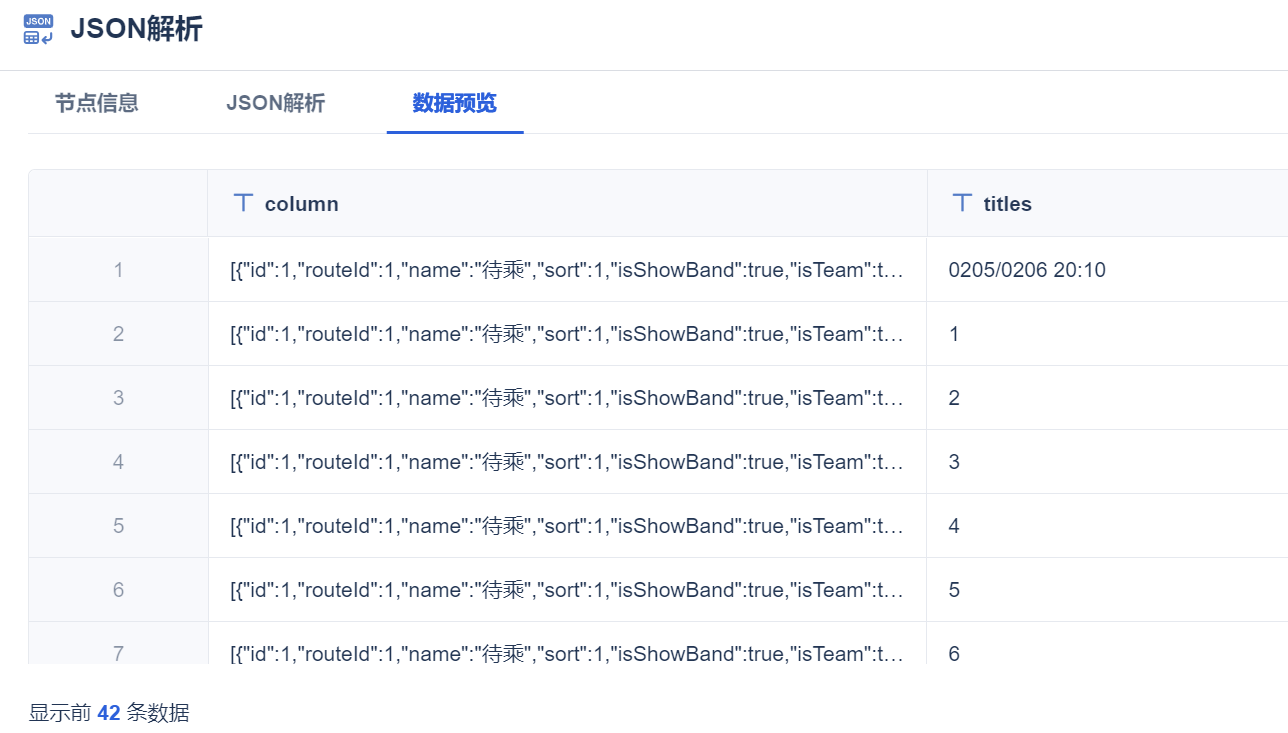The width and height of the screenshot is (1288, 733).
Task: Click the titles cell in row 5
Action: point(954,526)
